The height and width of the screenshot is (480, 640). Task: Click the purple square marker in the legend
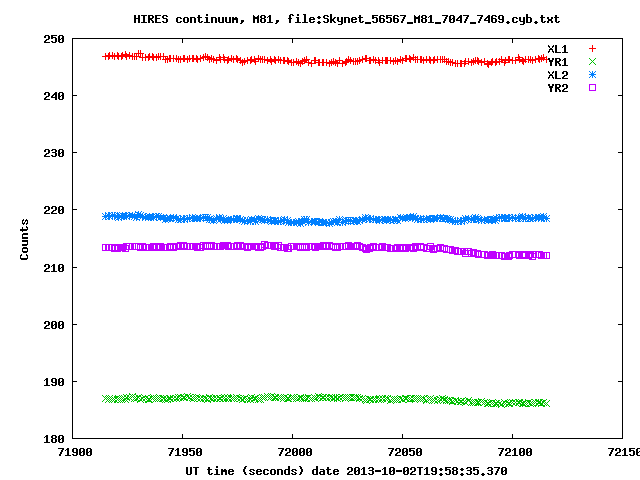(x=592, y=87)
